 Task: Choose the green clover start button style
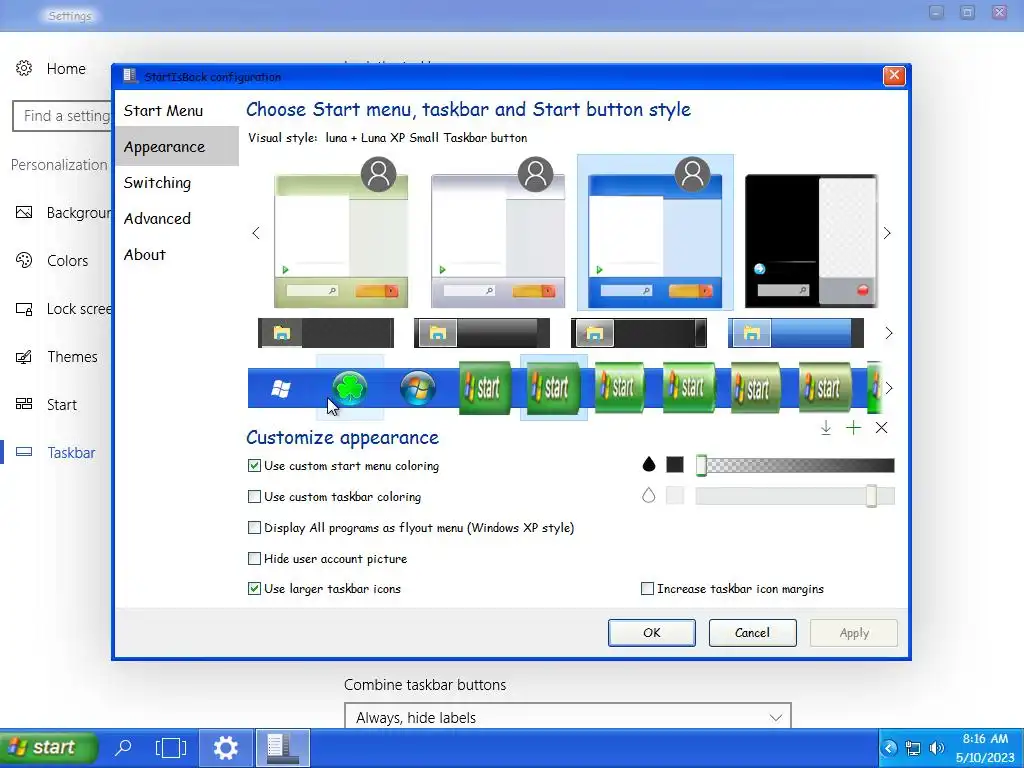350,388
